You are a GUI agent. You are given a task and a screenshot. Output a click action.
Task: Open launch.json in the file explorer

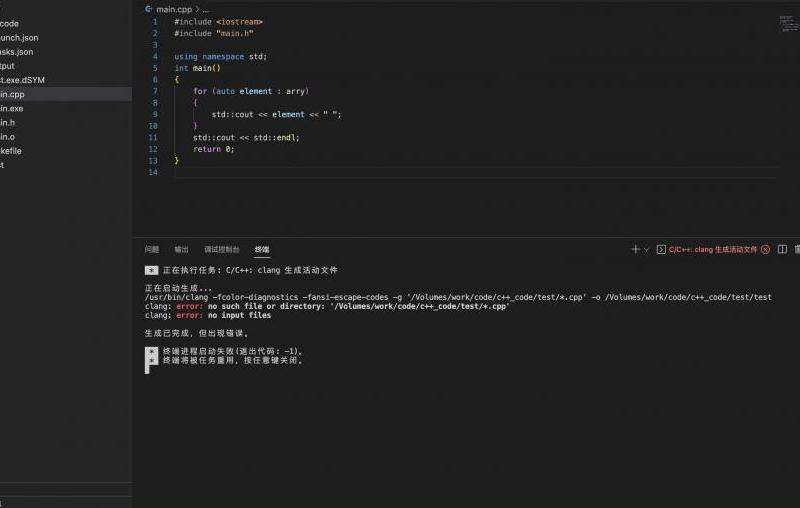(18, 37)
